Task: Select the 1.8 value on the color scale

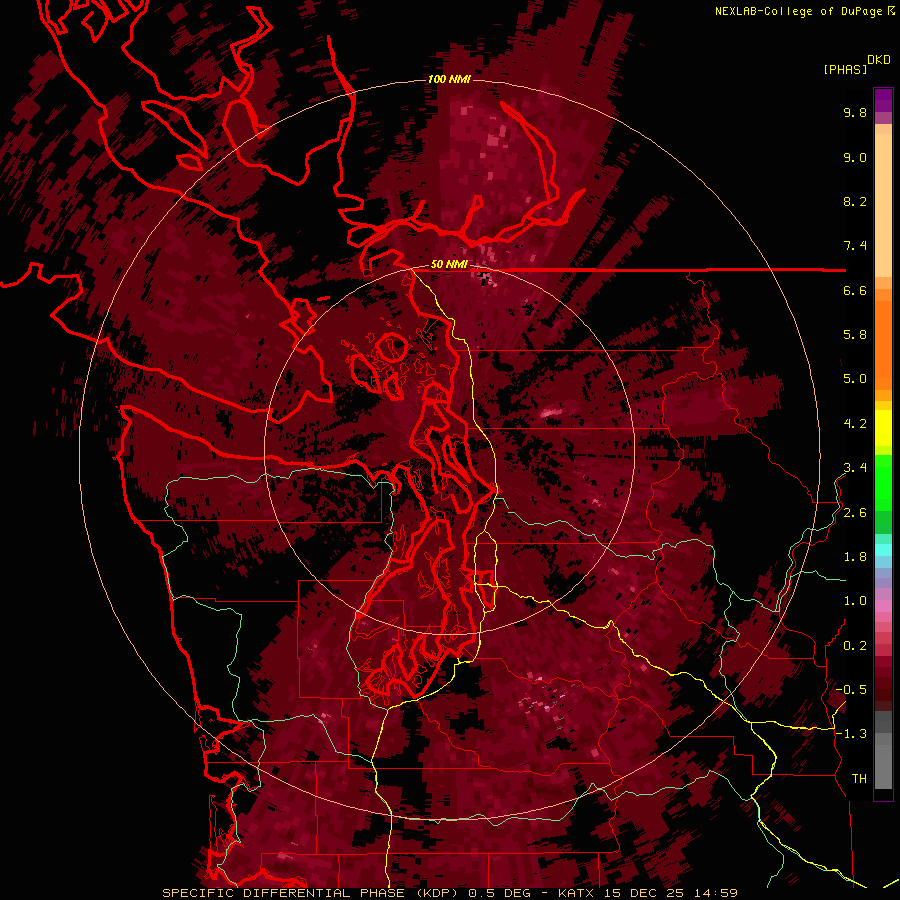Action: [855, 557]
